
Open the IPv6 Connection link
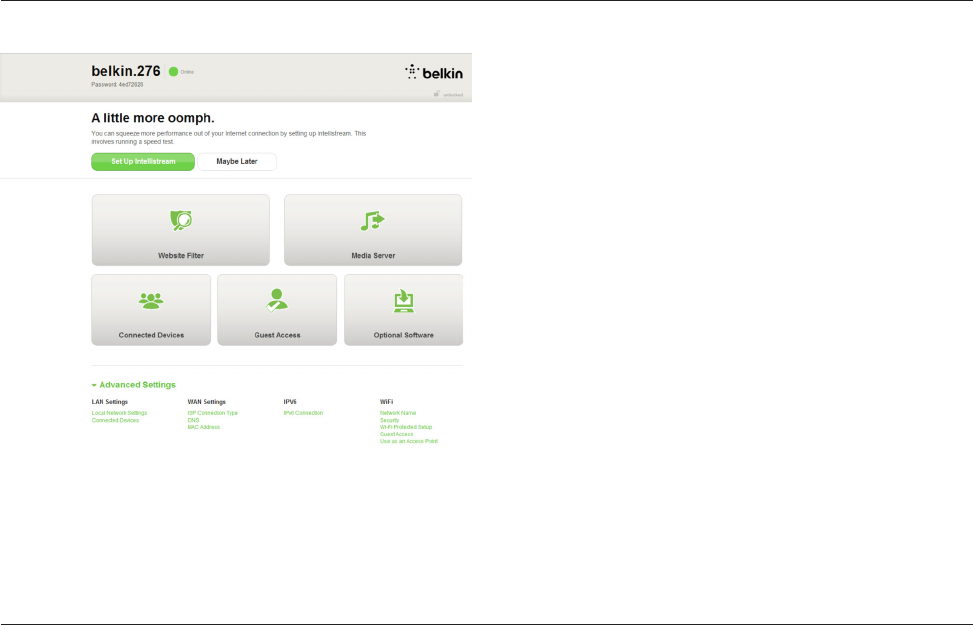coord(303,413)
